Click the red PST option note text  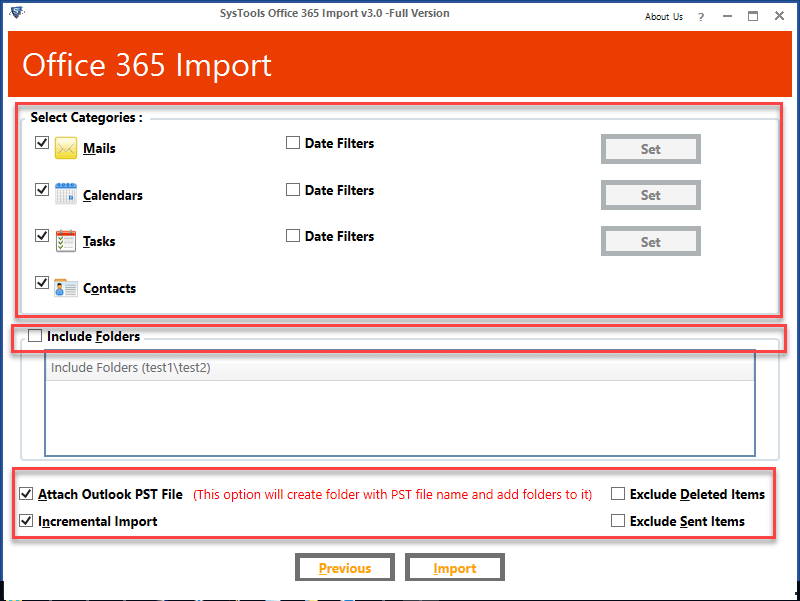(392, 494)
